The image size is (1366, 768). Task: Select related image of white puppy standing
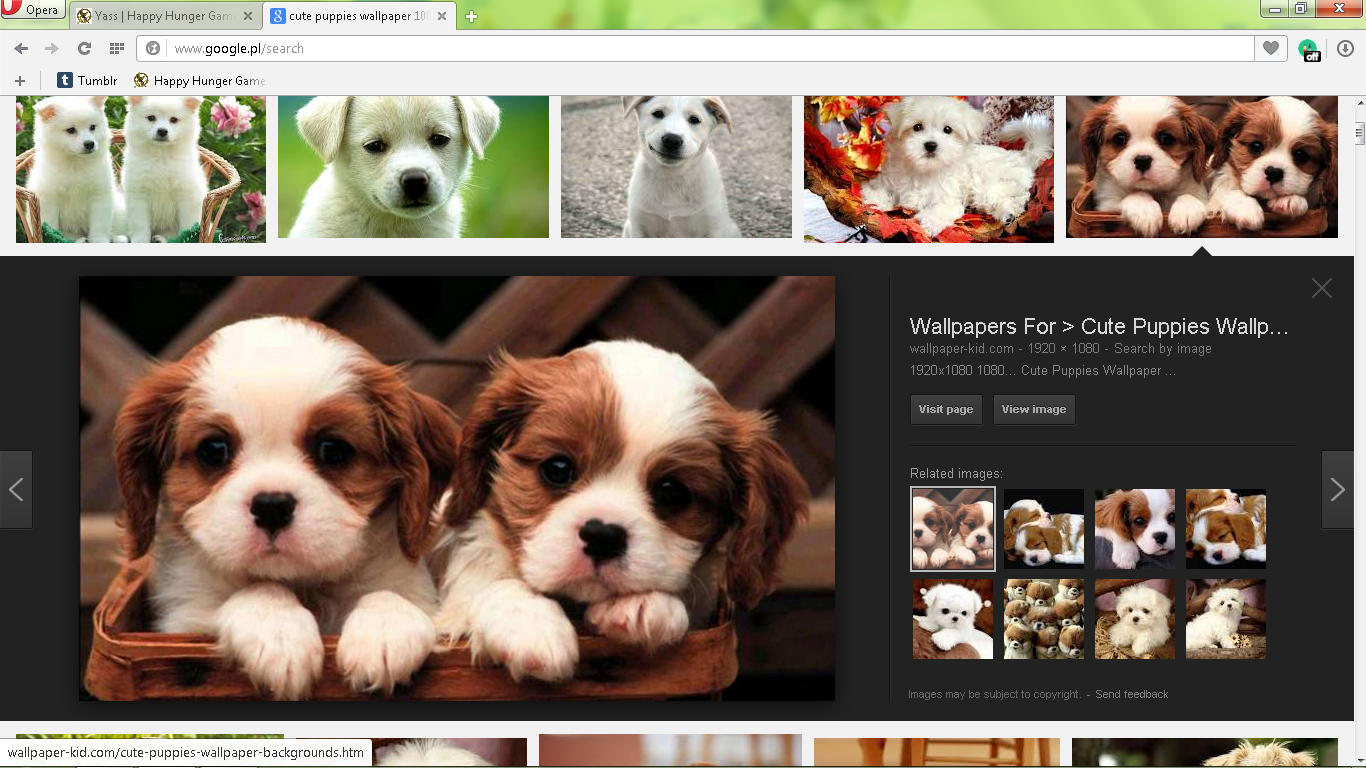coord(1226,619)
